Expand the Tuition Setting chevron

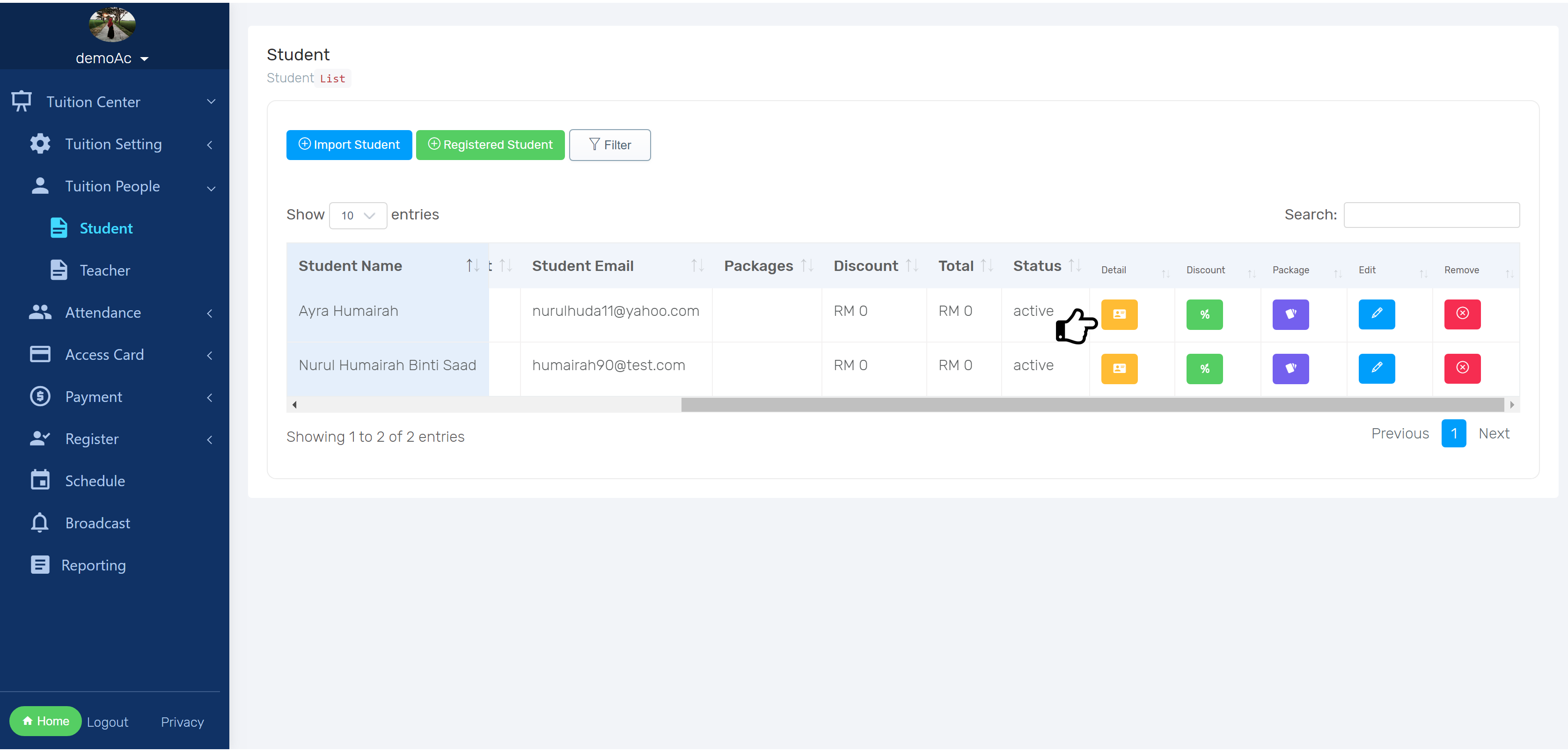click(210, 145)
